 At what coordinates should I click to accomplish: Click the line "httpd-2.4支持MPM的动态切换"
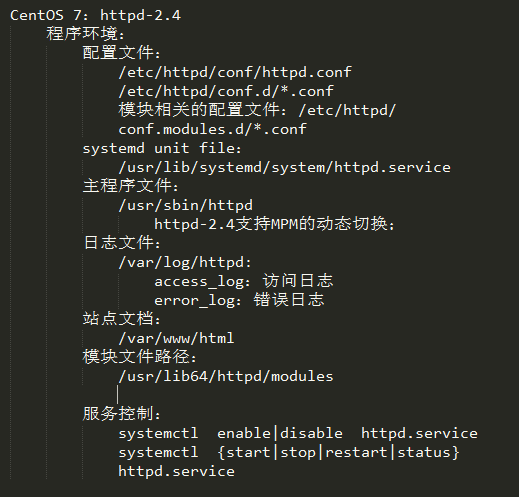(275, 224)
